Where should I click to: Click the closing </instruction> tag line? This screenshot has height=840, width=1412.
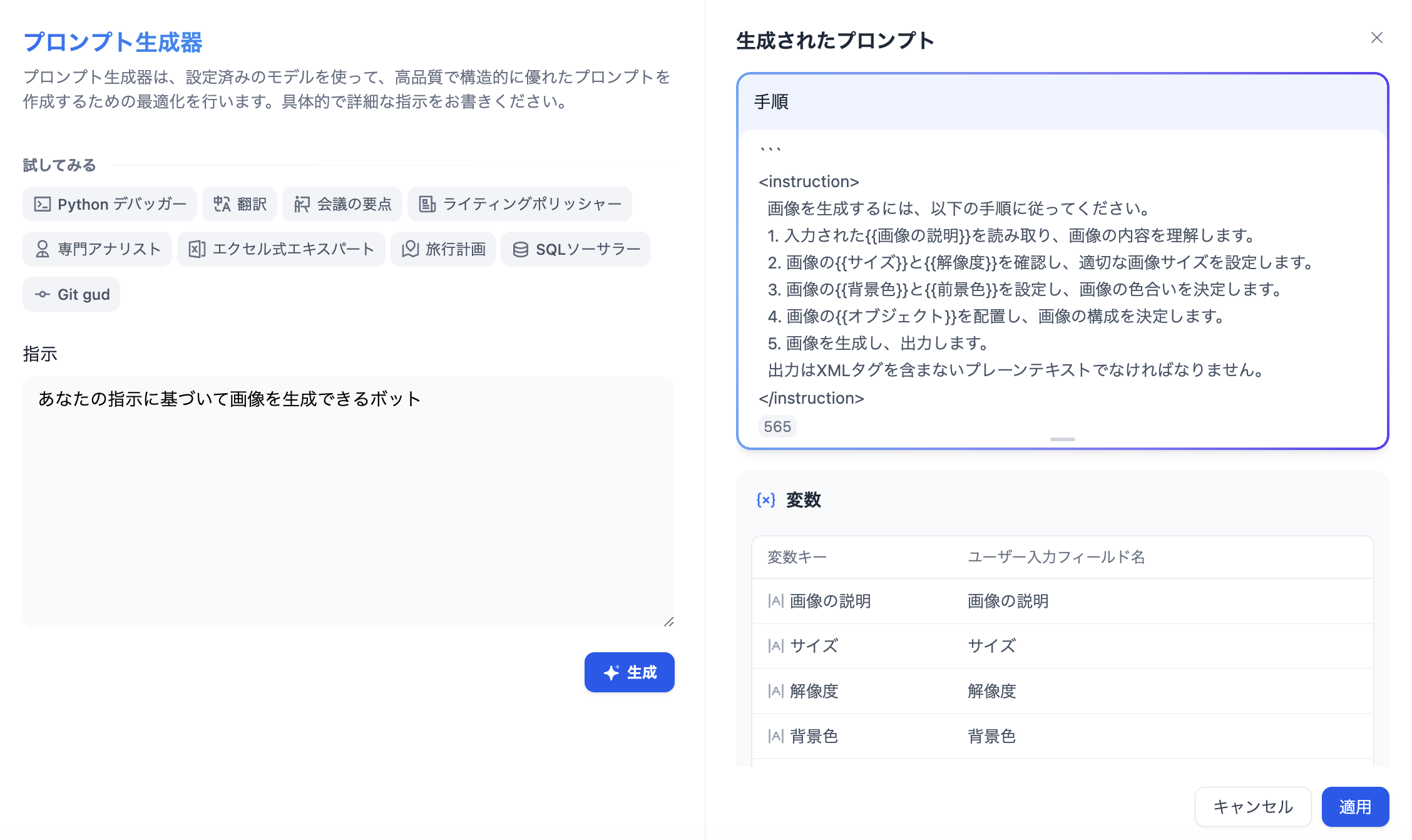811,398
